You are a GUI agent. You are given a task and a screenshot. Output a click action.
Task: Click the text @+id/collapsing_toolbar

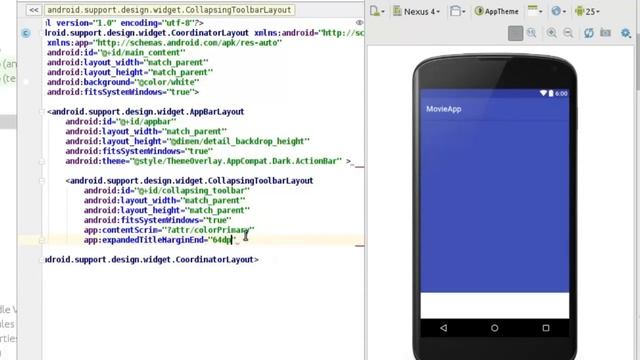coord(192,191)
